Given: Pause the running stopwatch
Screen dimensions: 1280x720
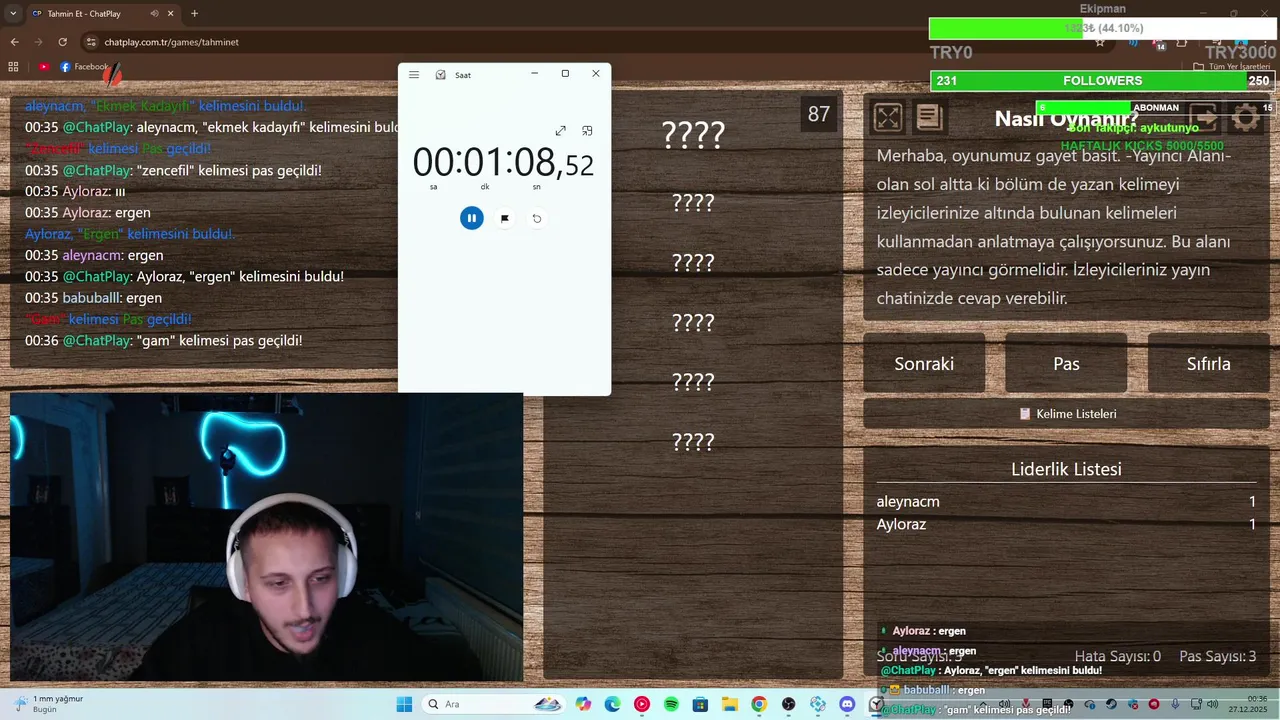Looking at the screenshot, I should pos(471,218).
